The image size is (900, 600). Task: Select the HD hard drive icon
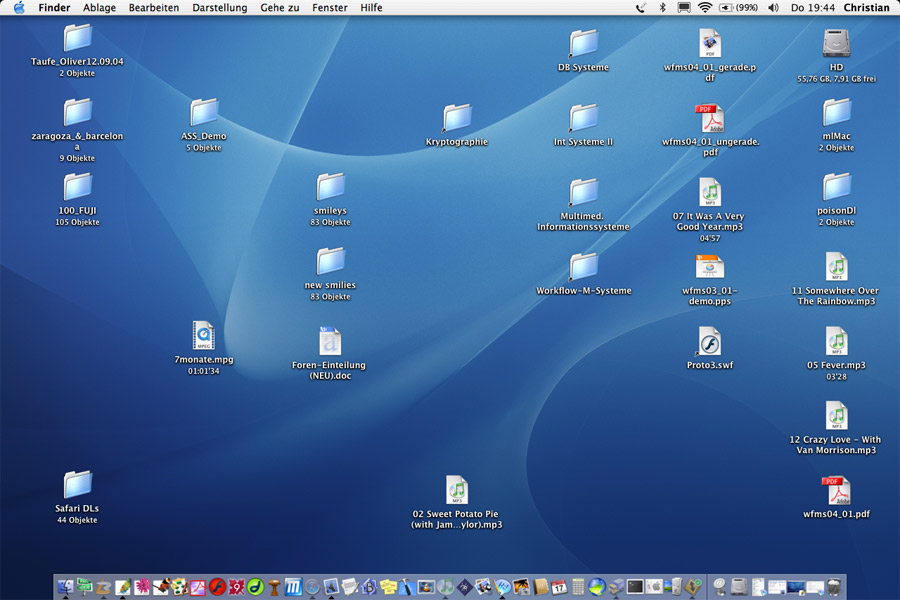click(836, 43)
